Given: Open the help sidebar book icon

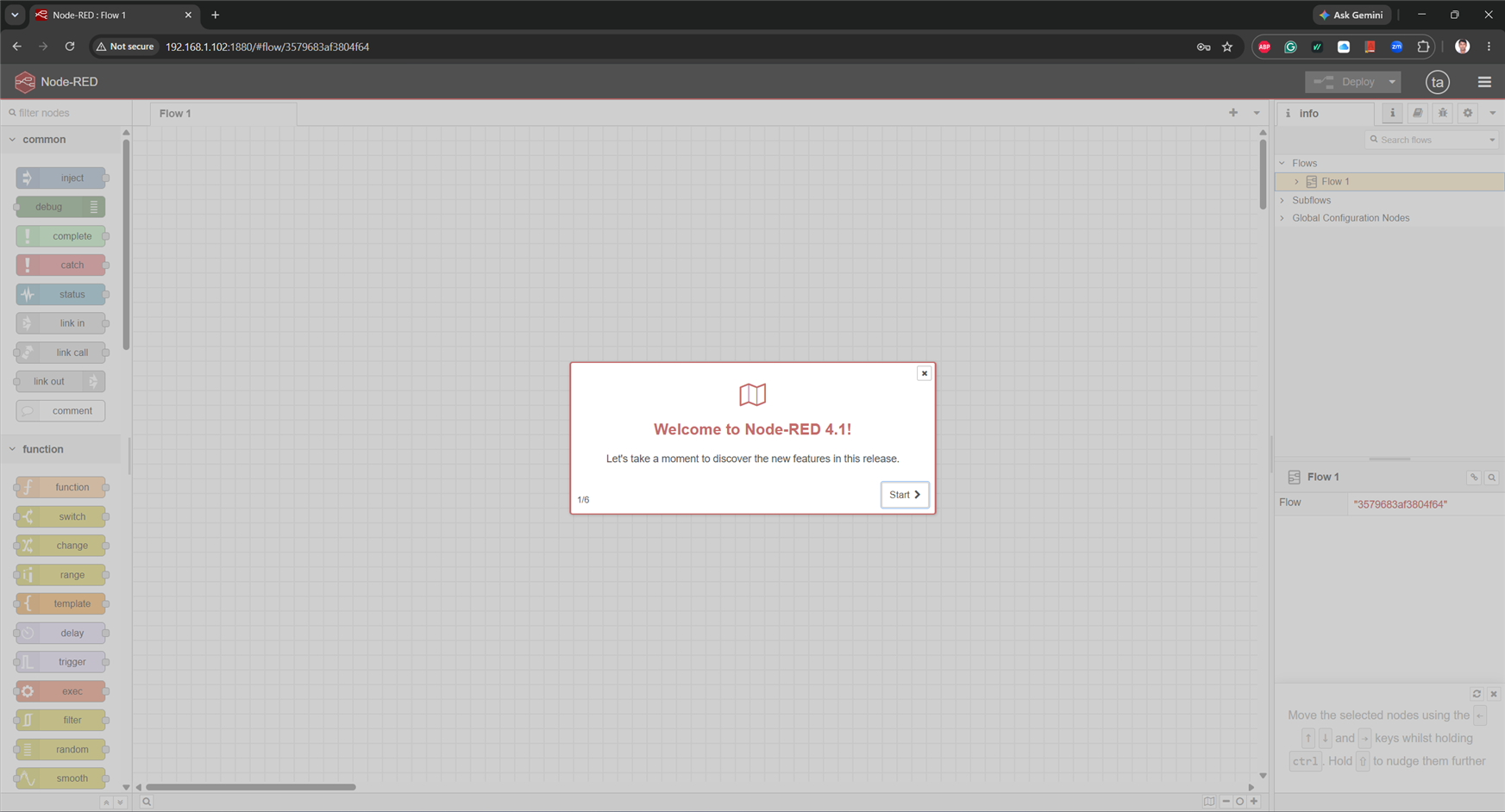Looking at the screenshot, I should point(1417,113).
